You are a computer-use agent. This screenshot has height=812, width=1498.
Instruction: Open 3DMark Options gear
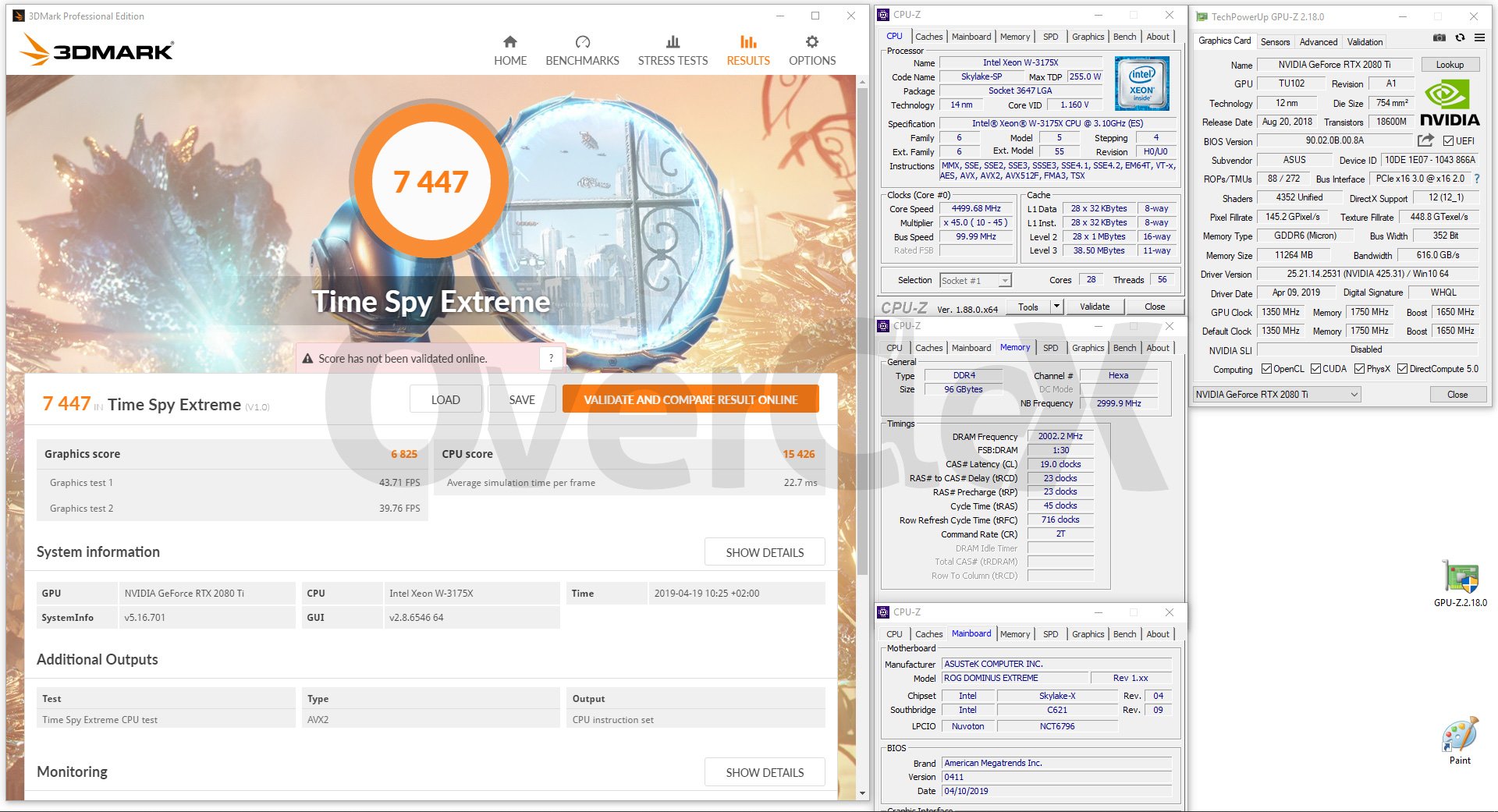[x=812, y=51]
